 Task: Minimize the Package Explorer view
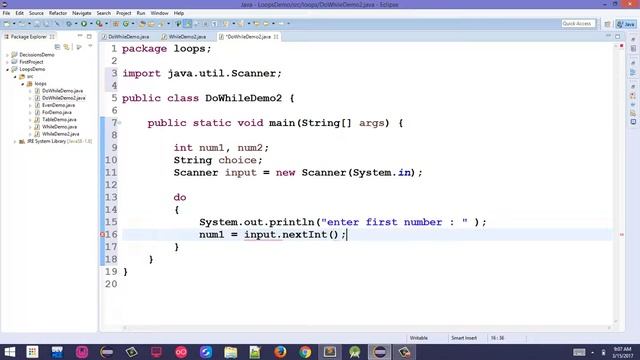(x=80, y=36)
